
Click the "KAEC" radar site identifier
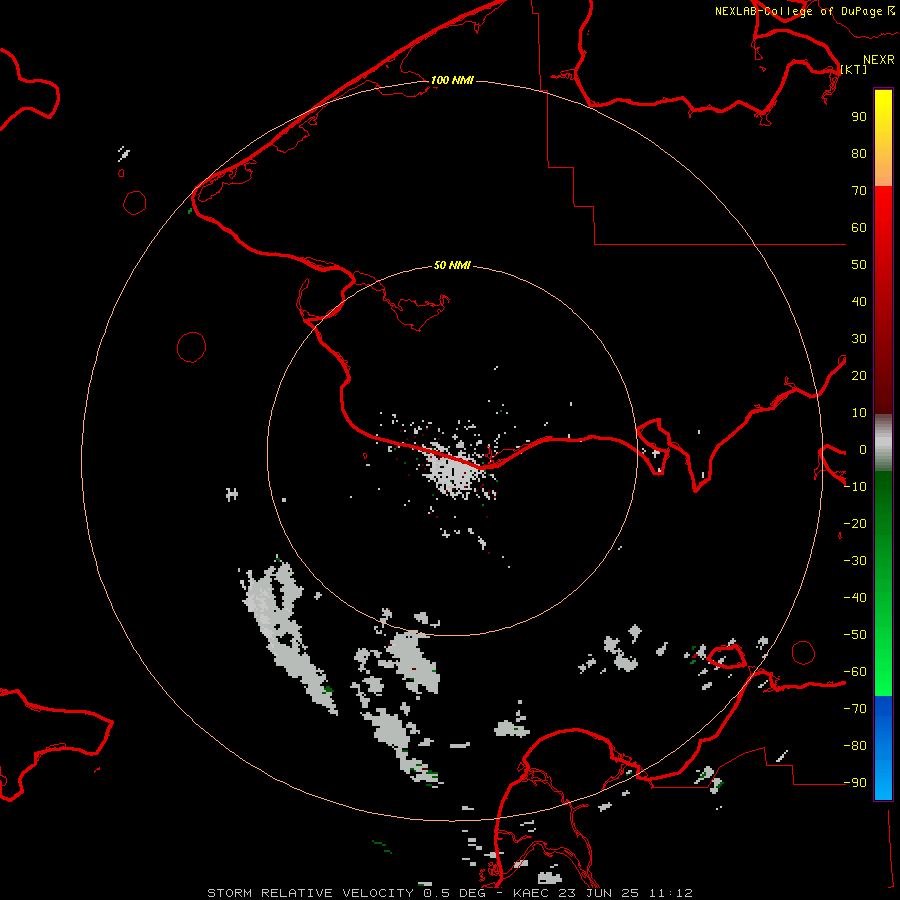click(530, 893)
